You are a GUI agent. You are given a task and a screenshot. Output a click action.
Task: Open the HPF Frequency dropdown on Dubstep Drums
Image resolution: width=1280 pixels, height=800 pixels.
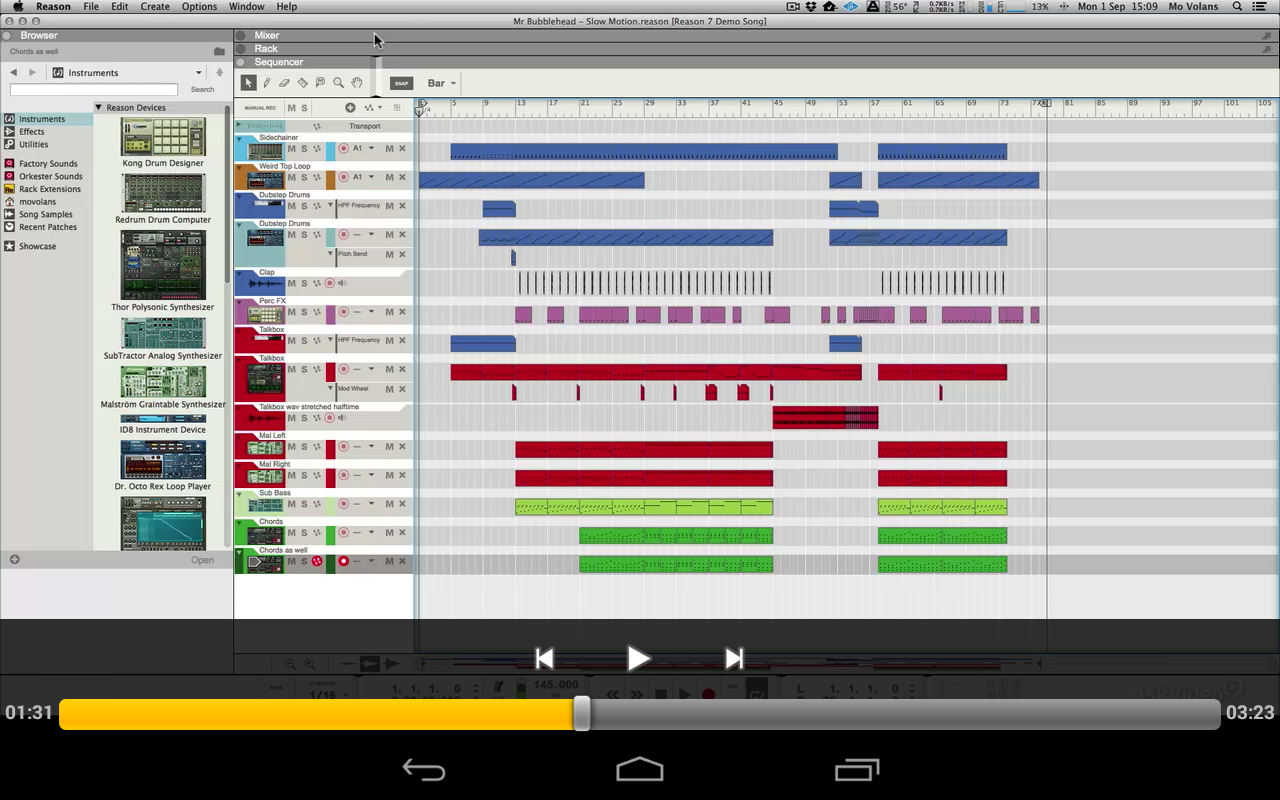[x=331, y=206]
